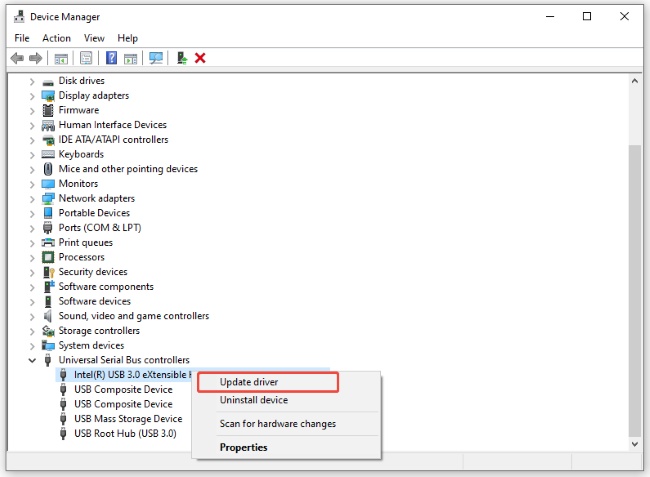Click the Storage controllers category icon
This screenshot has width=650, height=477.
(48, 331)
